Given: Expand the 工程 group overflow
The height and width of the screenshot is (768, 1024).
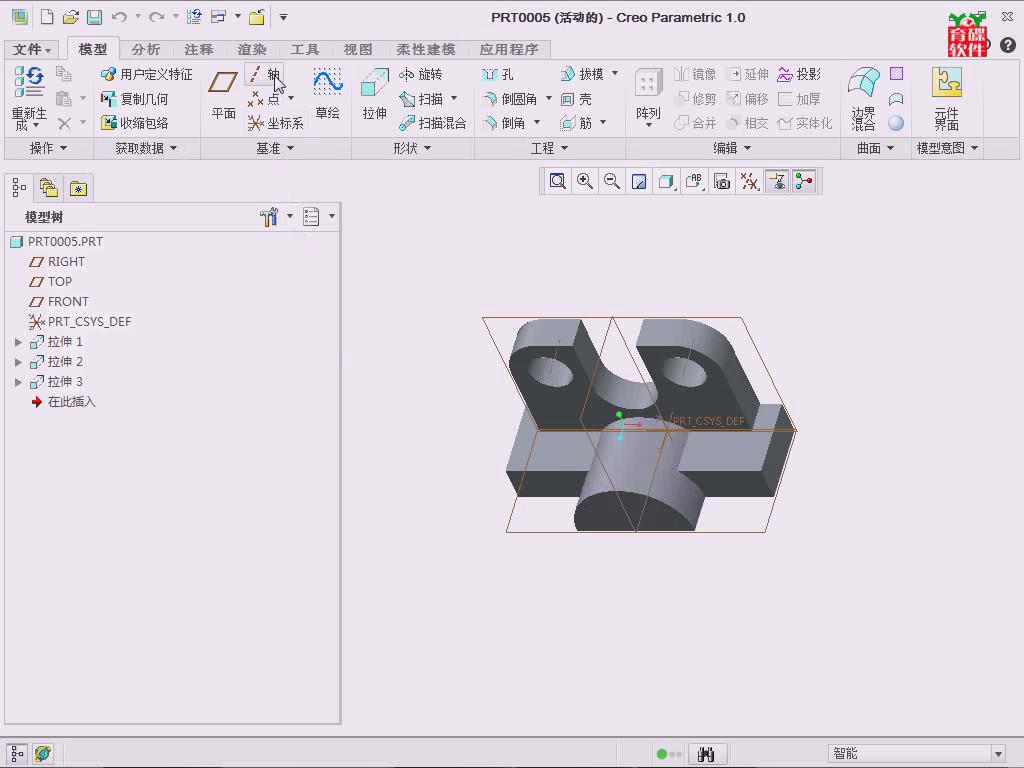Looking at the screenshot, I should tap(549, 148).
